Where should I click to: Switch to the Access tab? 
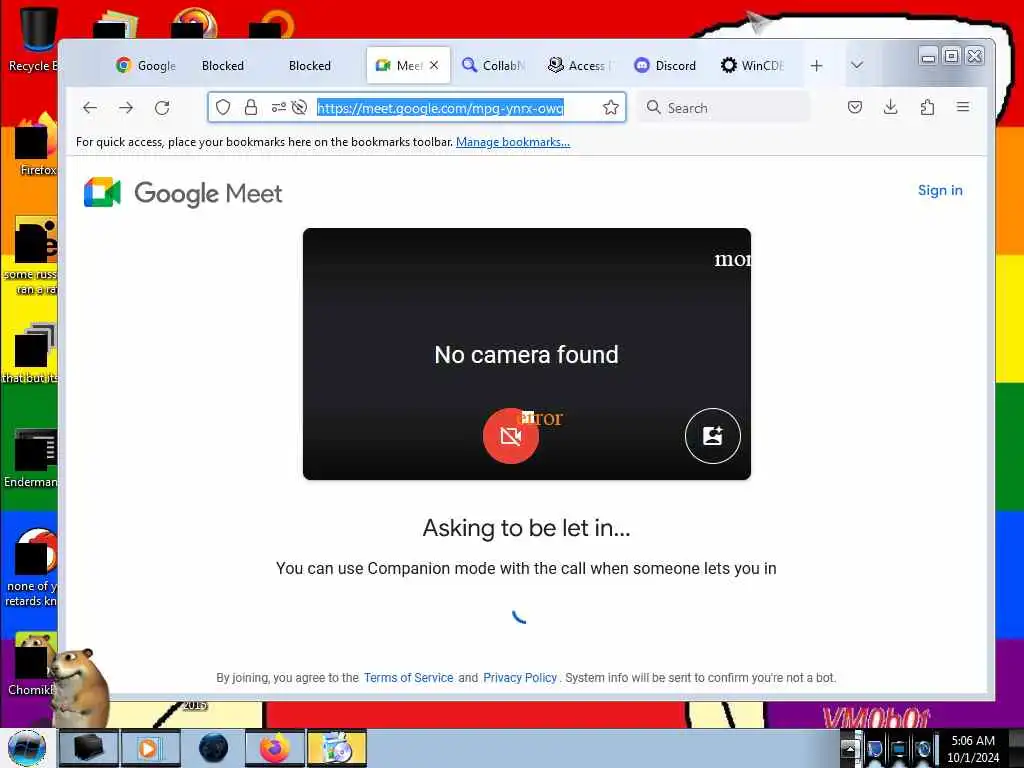(580, 65)
